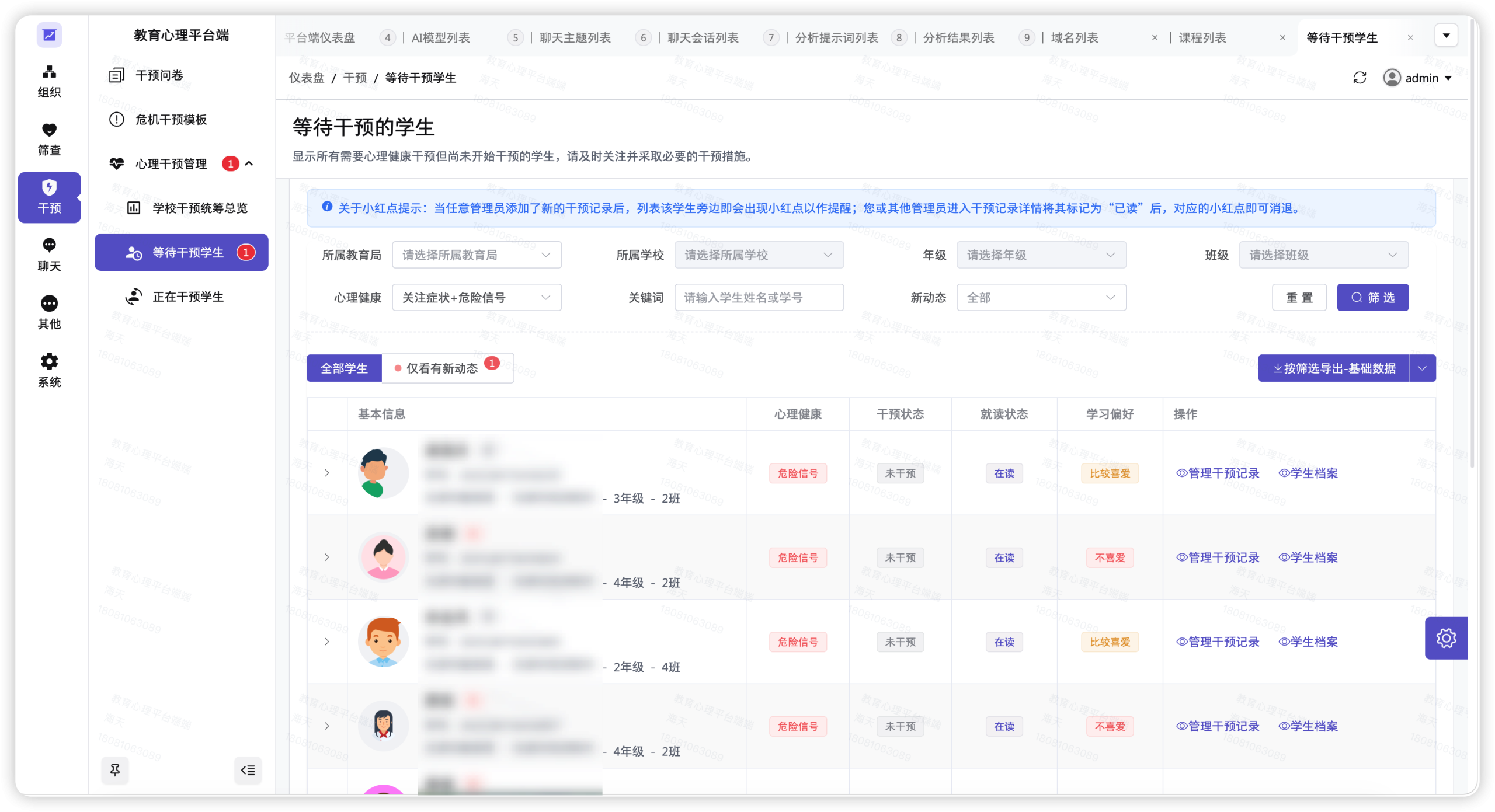Viewport: 1495px width, 812px height.
Task: Click 按筛选导出-基础数据 export button
Action: coord(1333,368)
